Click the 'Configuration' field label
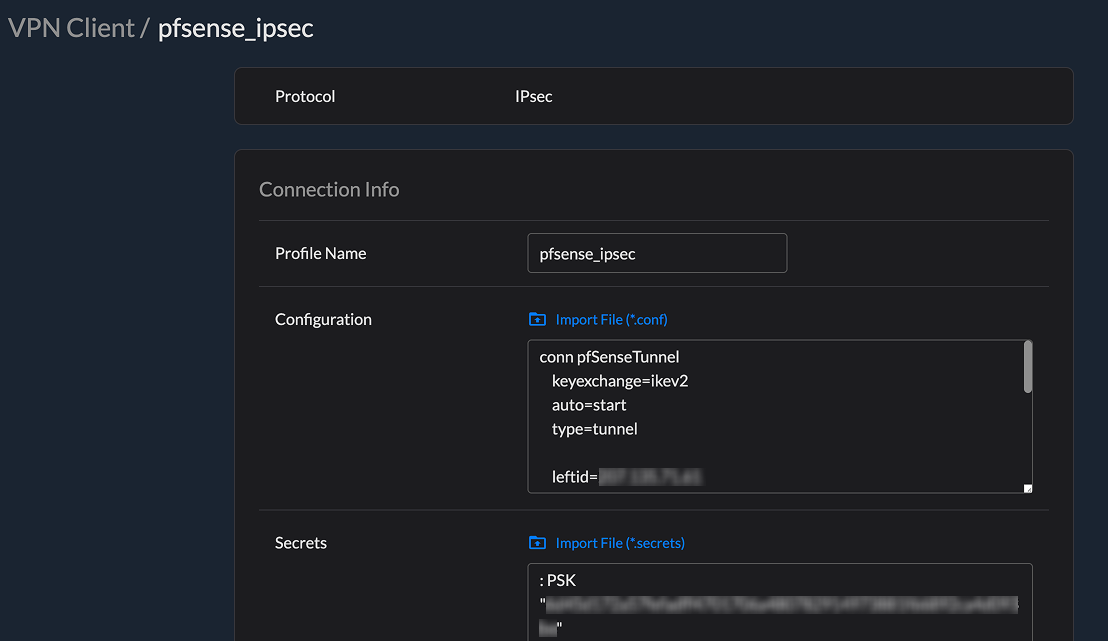 coord(323,319)
